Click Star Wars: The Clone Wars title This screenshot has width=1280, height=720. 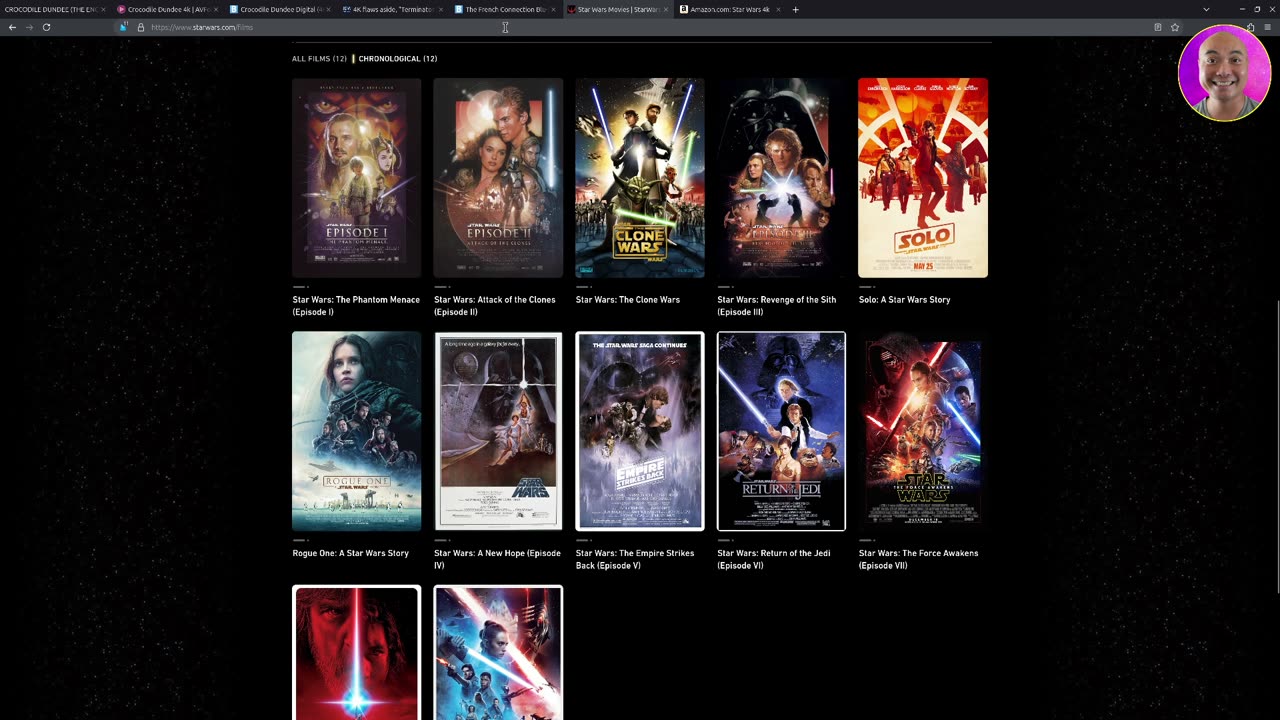coord(628,300)
